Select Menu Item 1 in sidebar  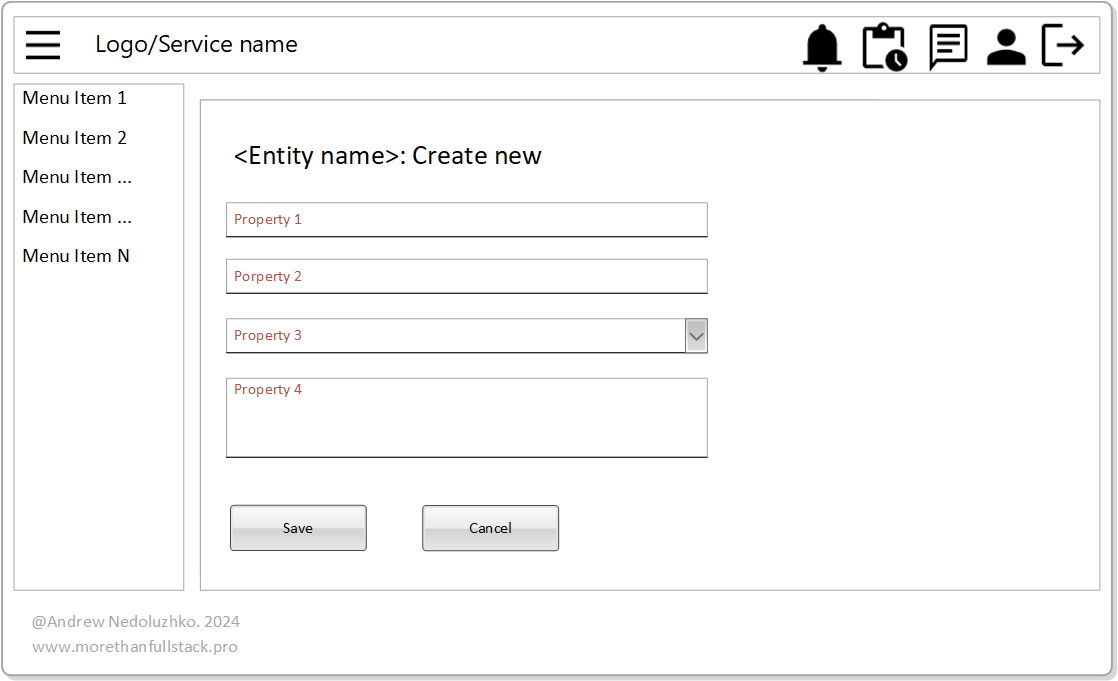click(75, 98)
